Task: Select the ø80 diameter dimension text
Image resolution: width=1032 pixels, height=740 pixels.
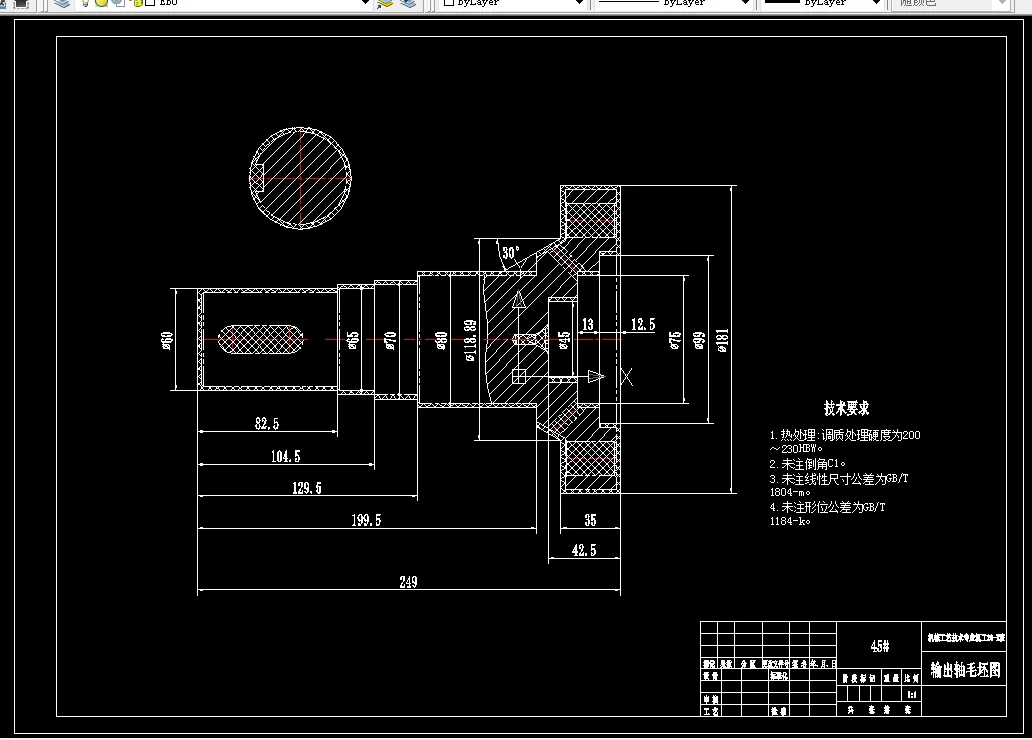Action: [x=442, y=340]
